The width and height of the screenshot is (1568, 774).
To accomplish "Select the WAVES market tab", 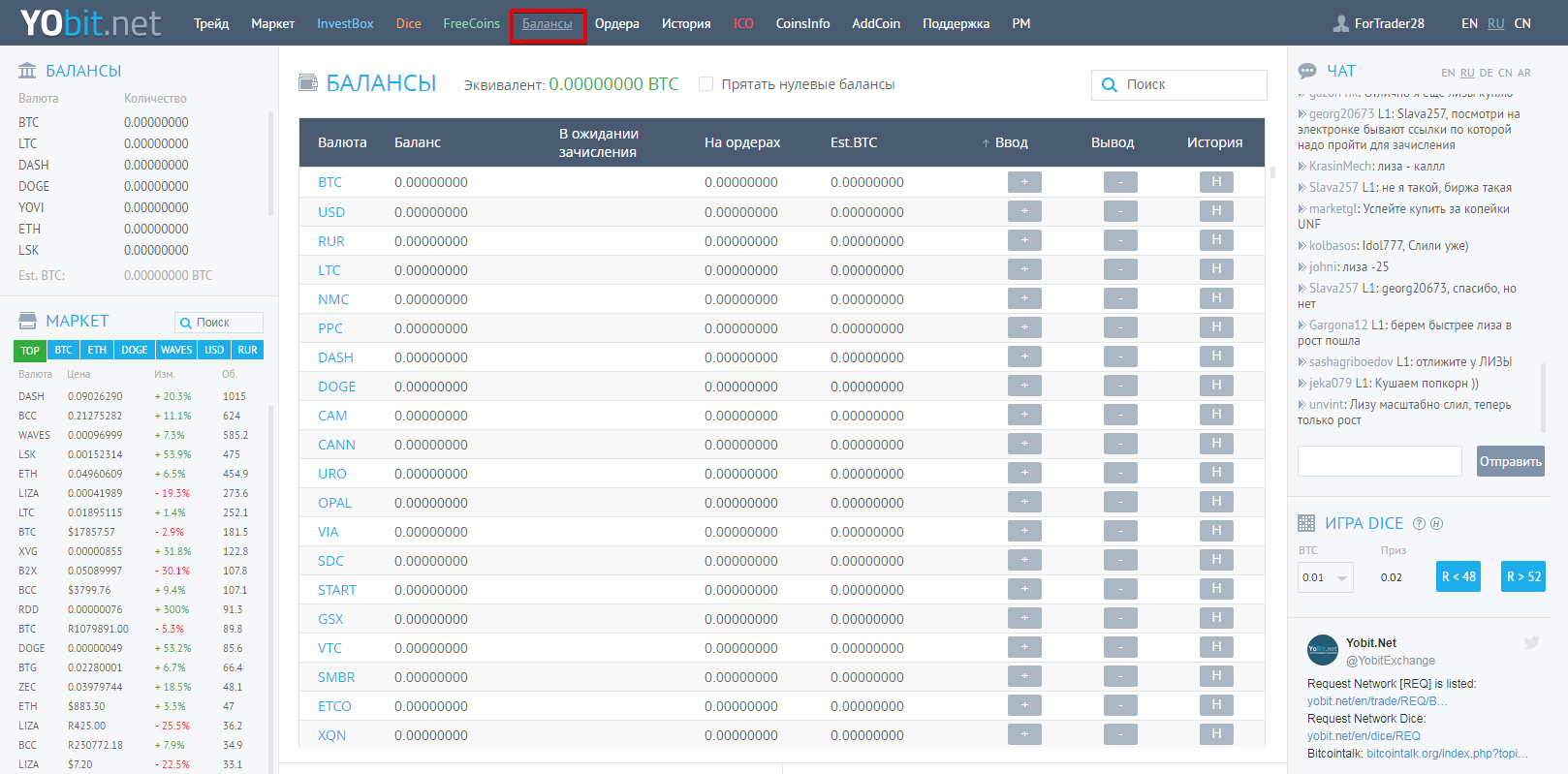I will (176, 350).
